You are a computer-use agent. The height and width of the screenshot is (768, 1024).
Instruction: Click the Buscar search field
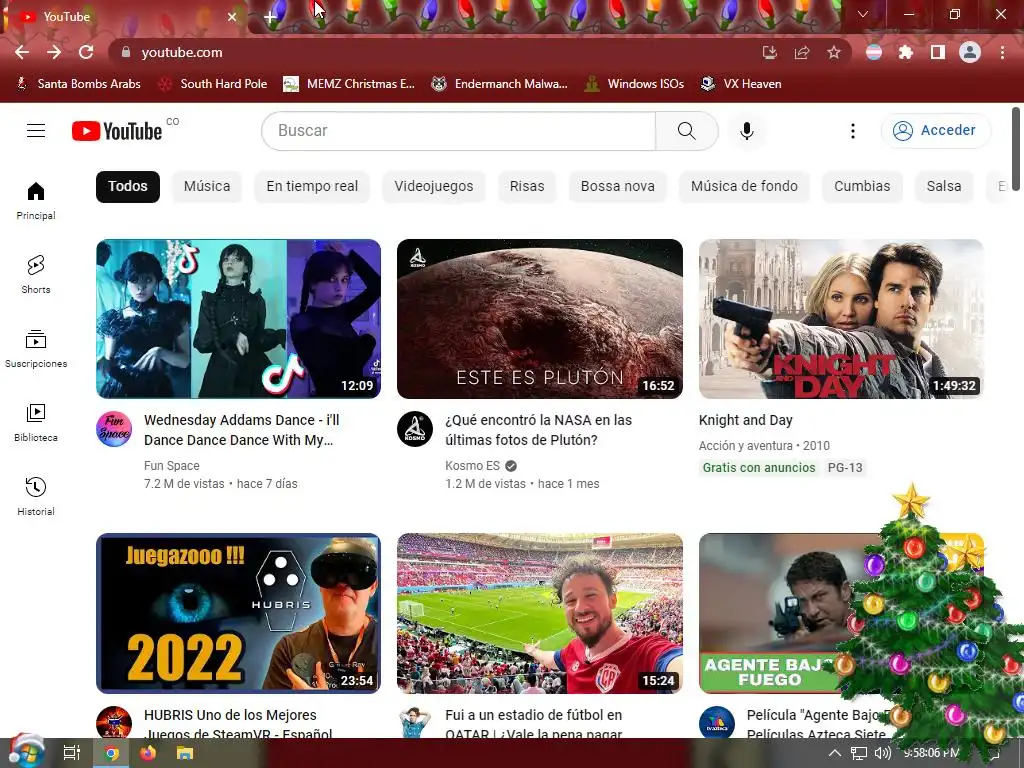pos(458,131)
